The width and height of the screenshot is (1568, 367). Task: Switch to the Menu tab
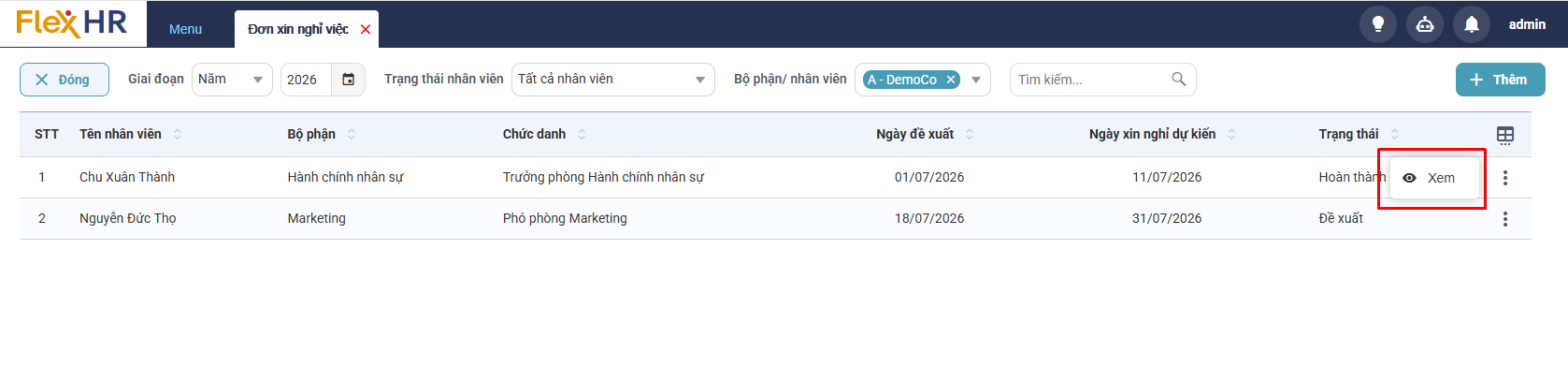185,29
